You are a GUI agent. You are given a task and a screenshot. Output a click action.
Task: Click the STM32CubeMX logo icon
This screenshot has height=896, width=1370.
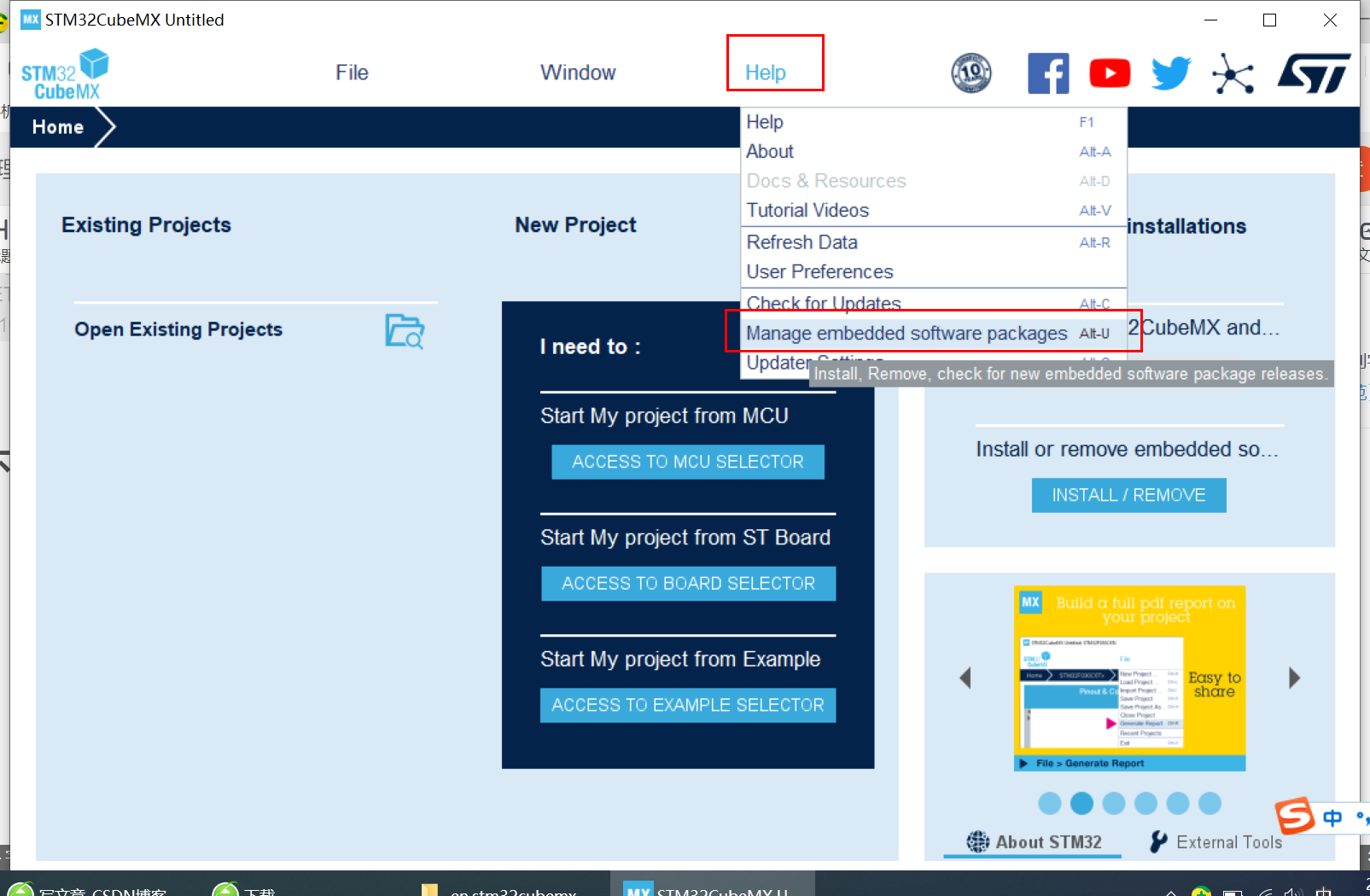(x=65, y=74)
